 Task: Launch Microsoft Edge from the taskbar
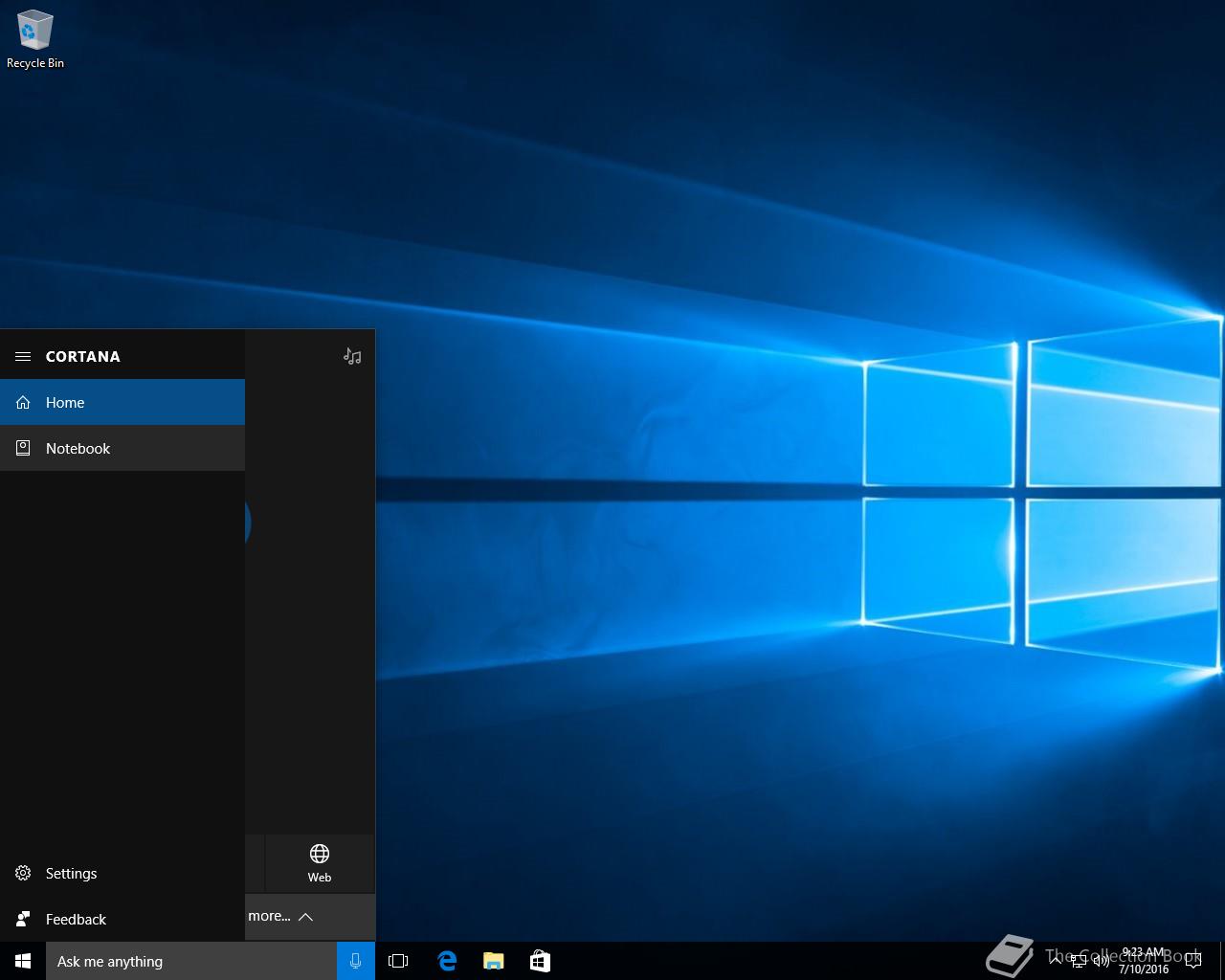[x=447, y=961]
